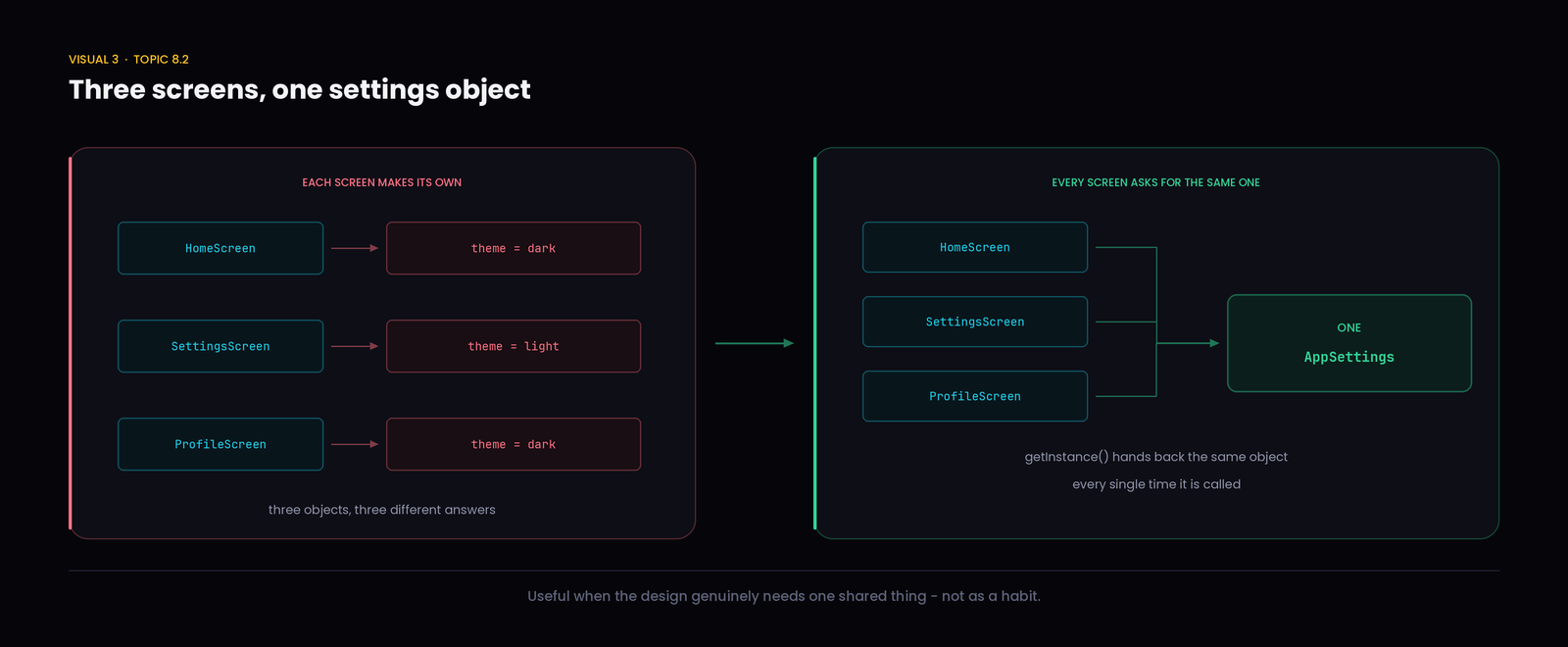Select the title 'Three screens, one settings object'

300,90
